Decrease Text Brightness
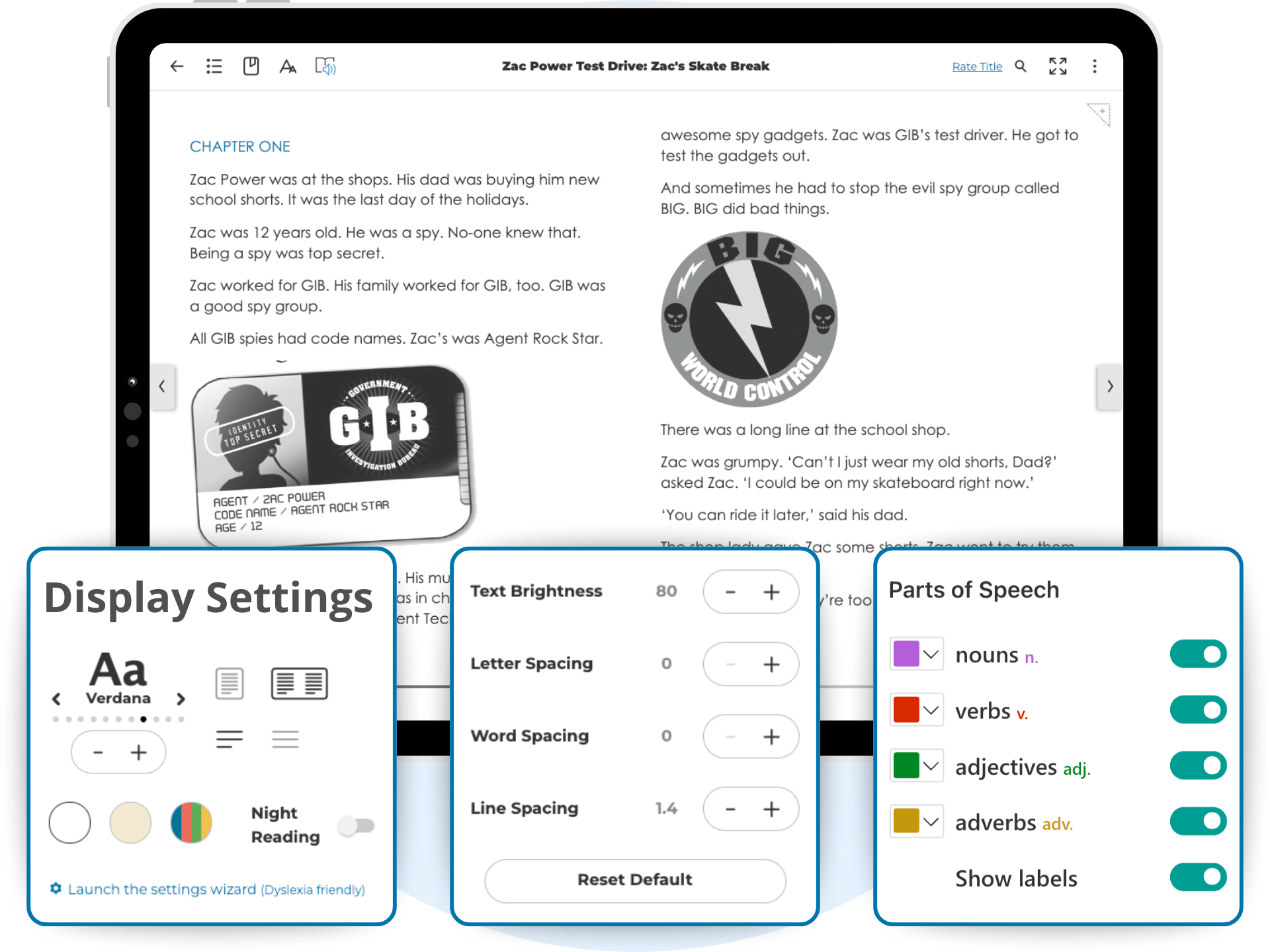1270x952 pixels. pyautogui.click(x=730, y=592)
